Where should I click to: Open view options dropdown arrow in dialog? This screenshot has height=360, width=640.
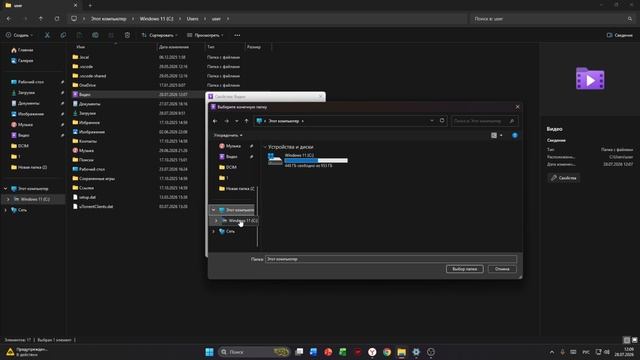[501, 135]
